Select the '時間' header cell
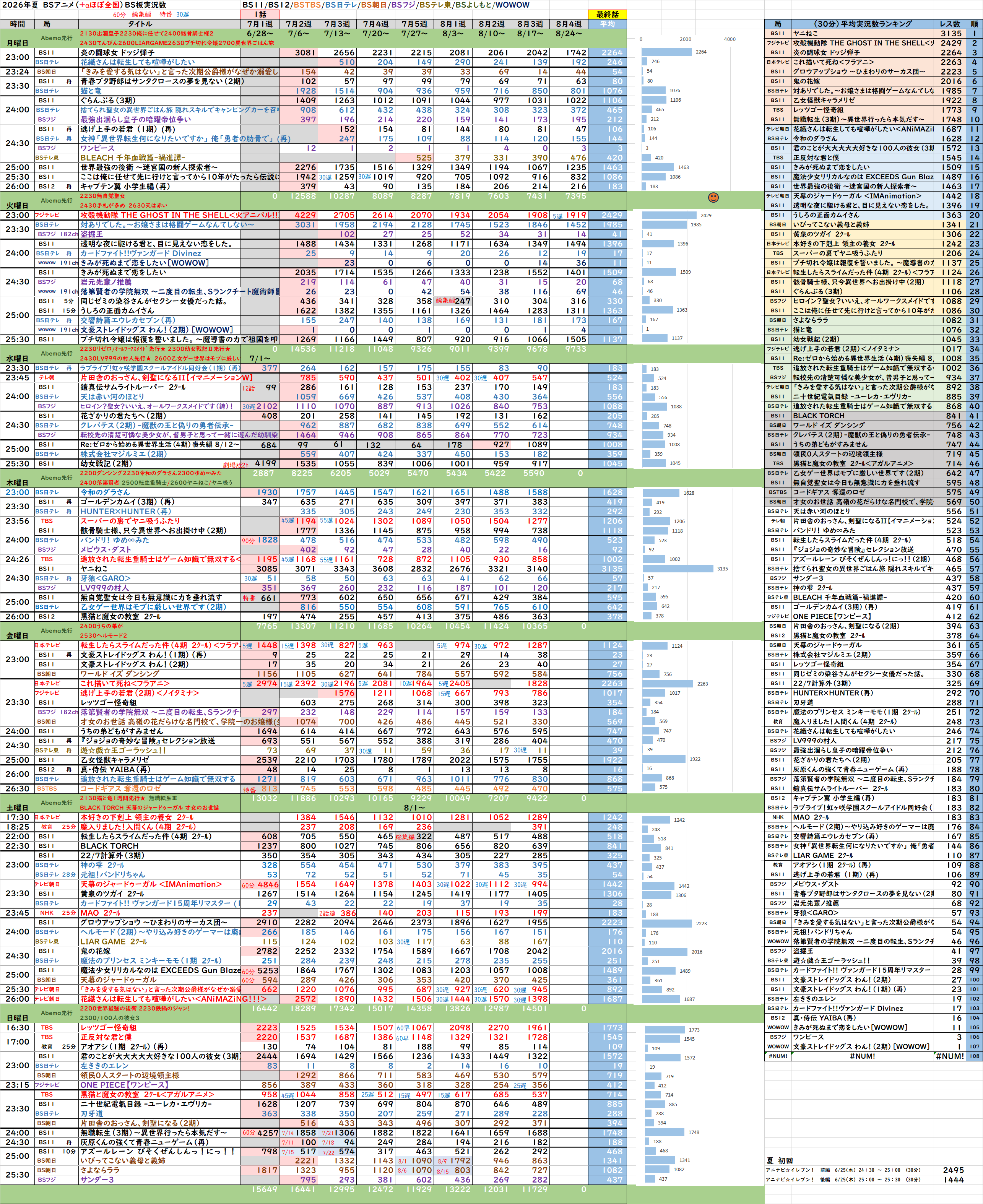983x1204 pixels. [17, 24]
